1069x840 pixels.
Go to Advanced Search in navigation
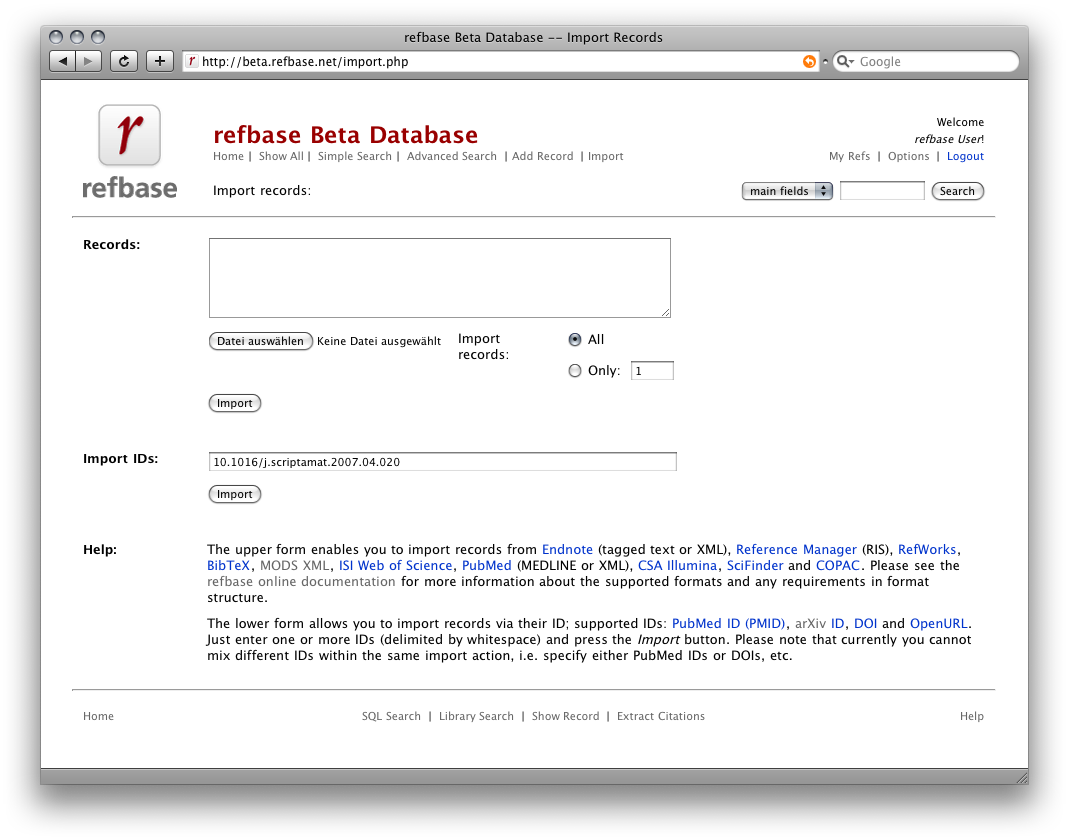pyautogui.click(x=451, y=156)
